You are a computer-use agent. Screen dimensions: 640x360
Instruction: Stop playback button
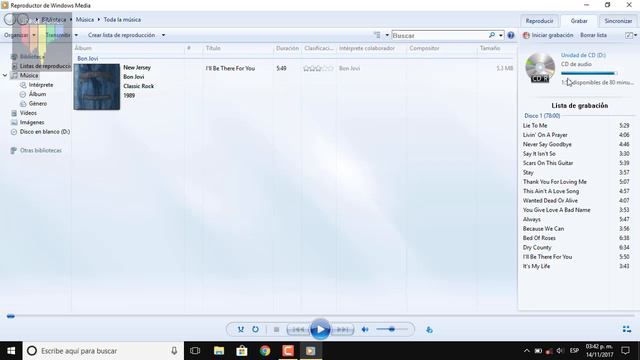pyautogui.click(x=276, y=329)
